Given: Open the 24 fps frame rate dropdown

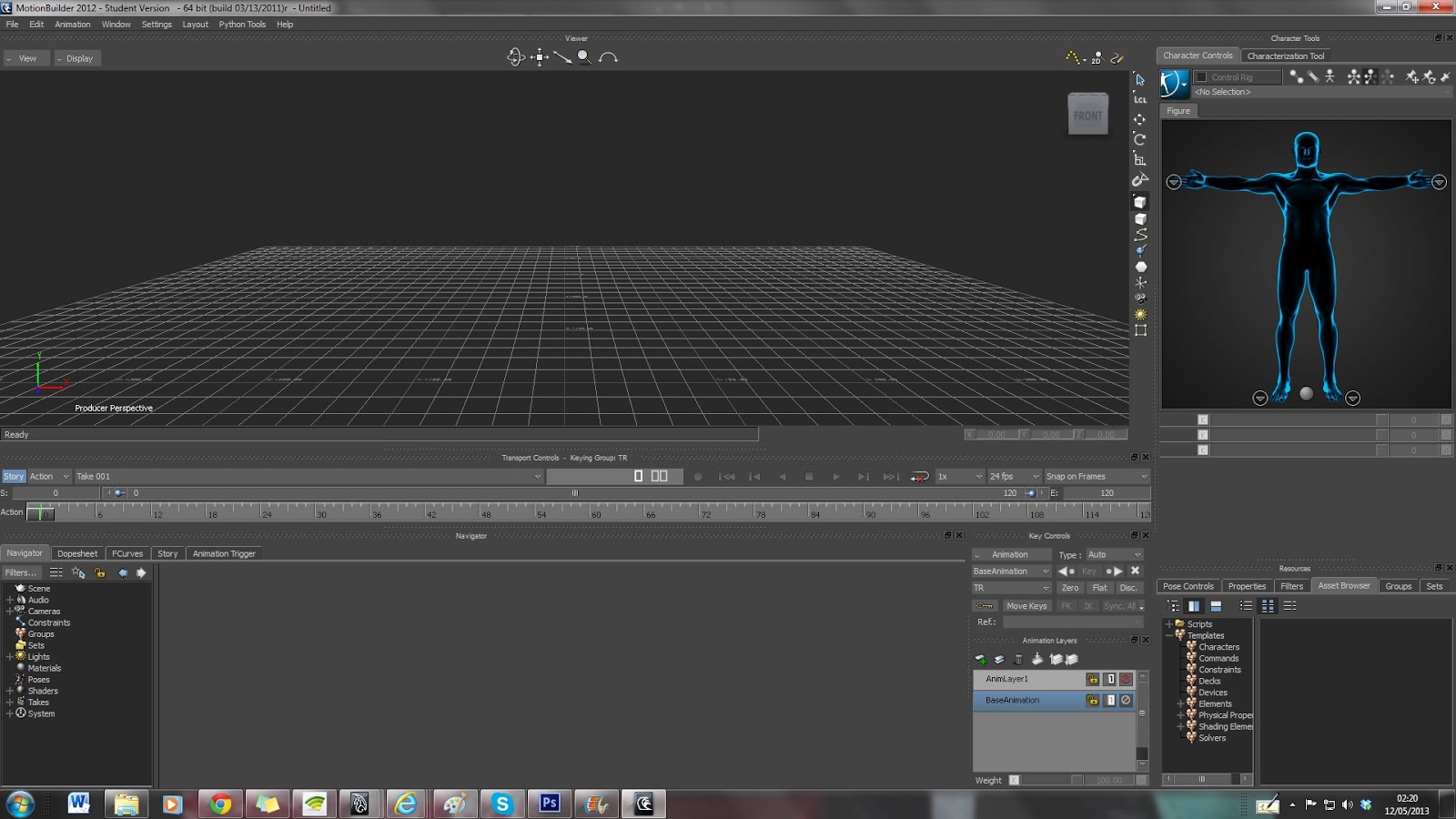Looking at the screenshot, I should pos(1012,476).
